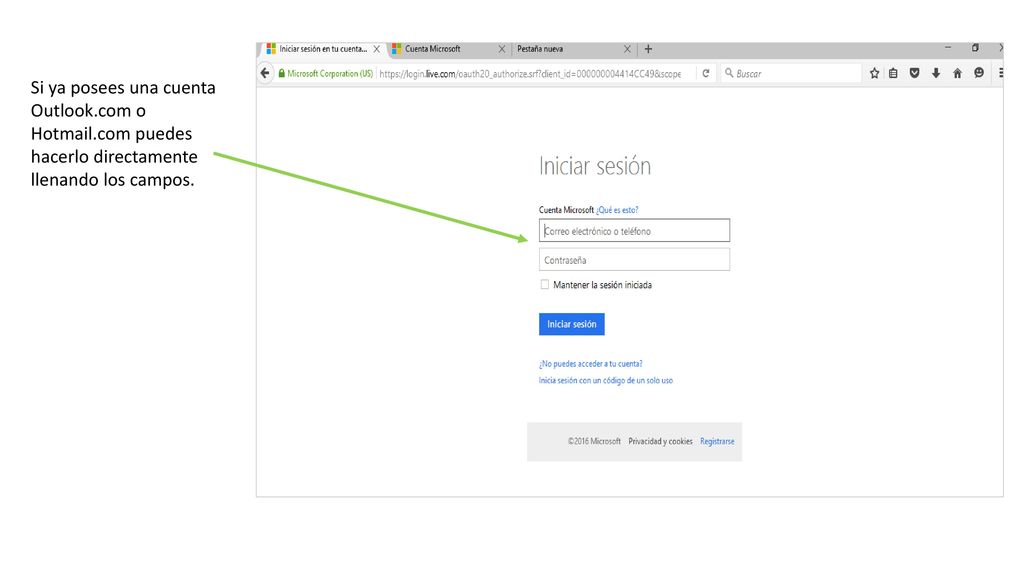Open a new tab with the plus button

point(648,49)
